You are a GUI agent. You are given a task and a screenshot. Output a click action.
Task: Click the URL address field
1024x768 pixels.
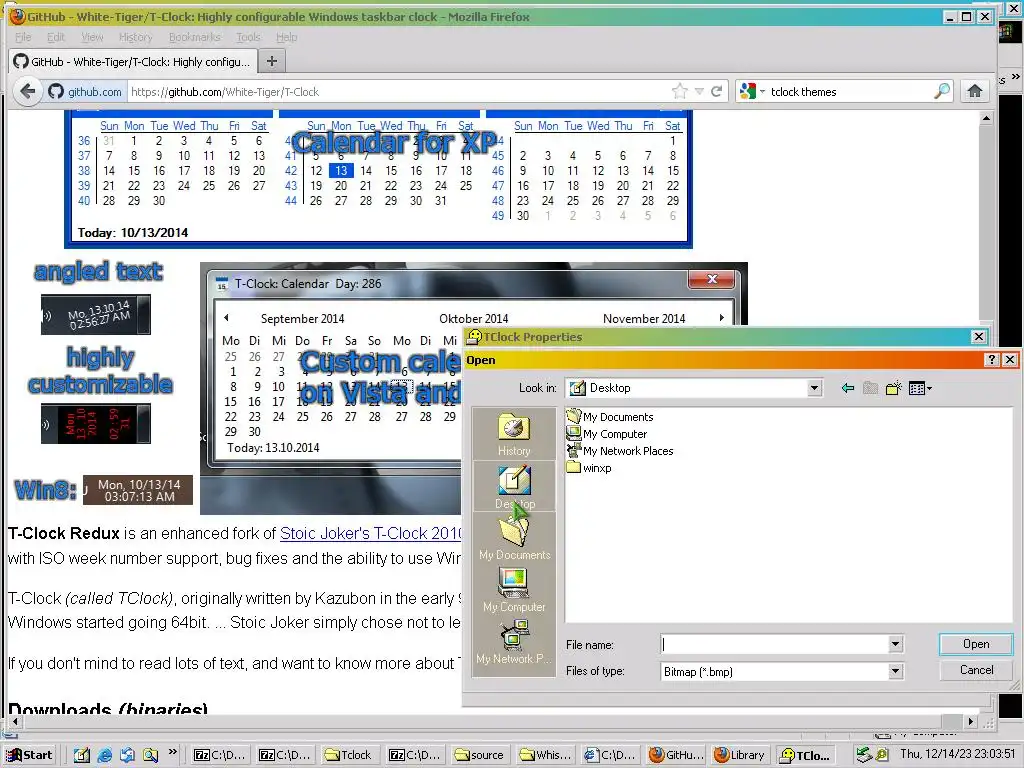coord(398,91)
